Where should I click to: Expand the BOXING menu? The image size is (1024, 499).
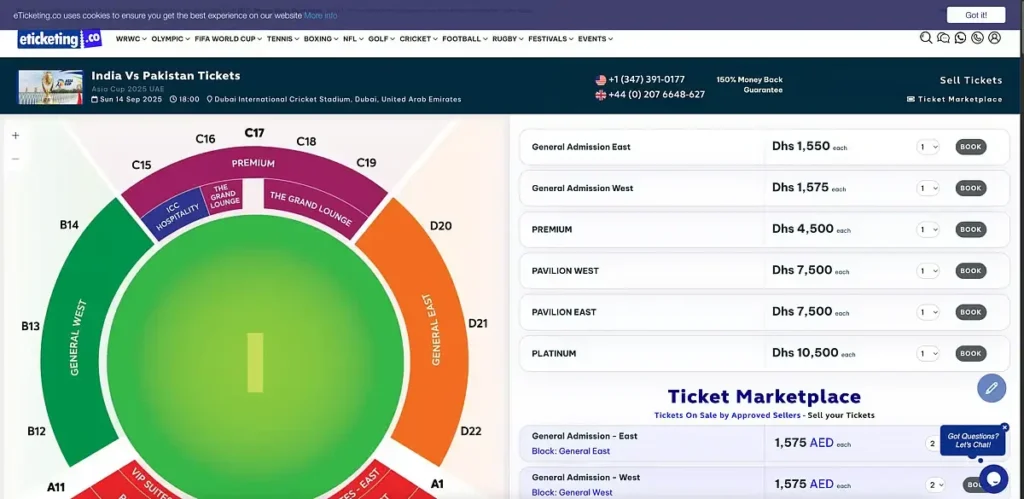pos(321,39)
